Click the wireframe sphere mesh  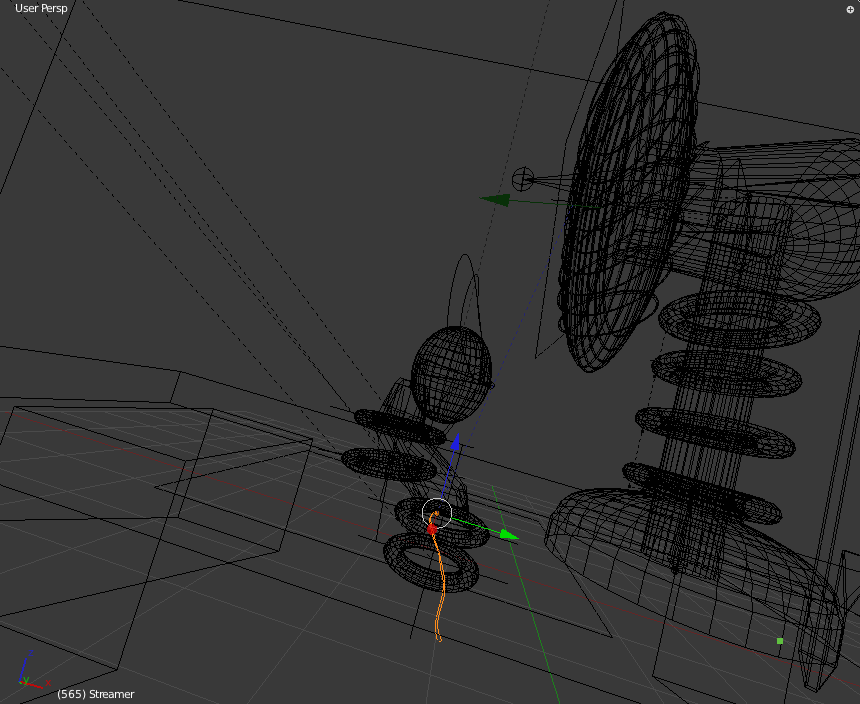click(451, 374)
